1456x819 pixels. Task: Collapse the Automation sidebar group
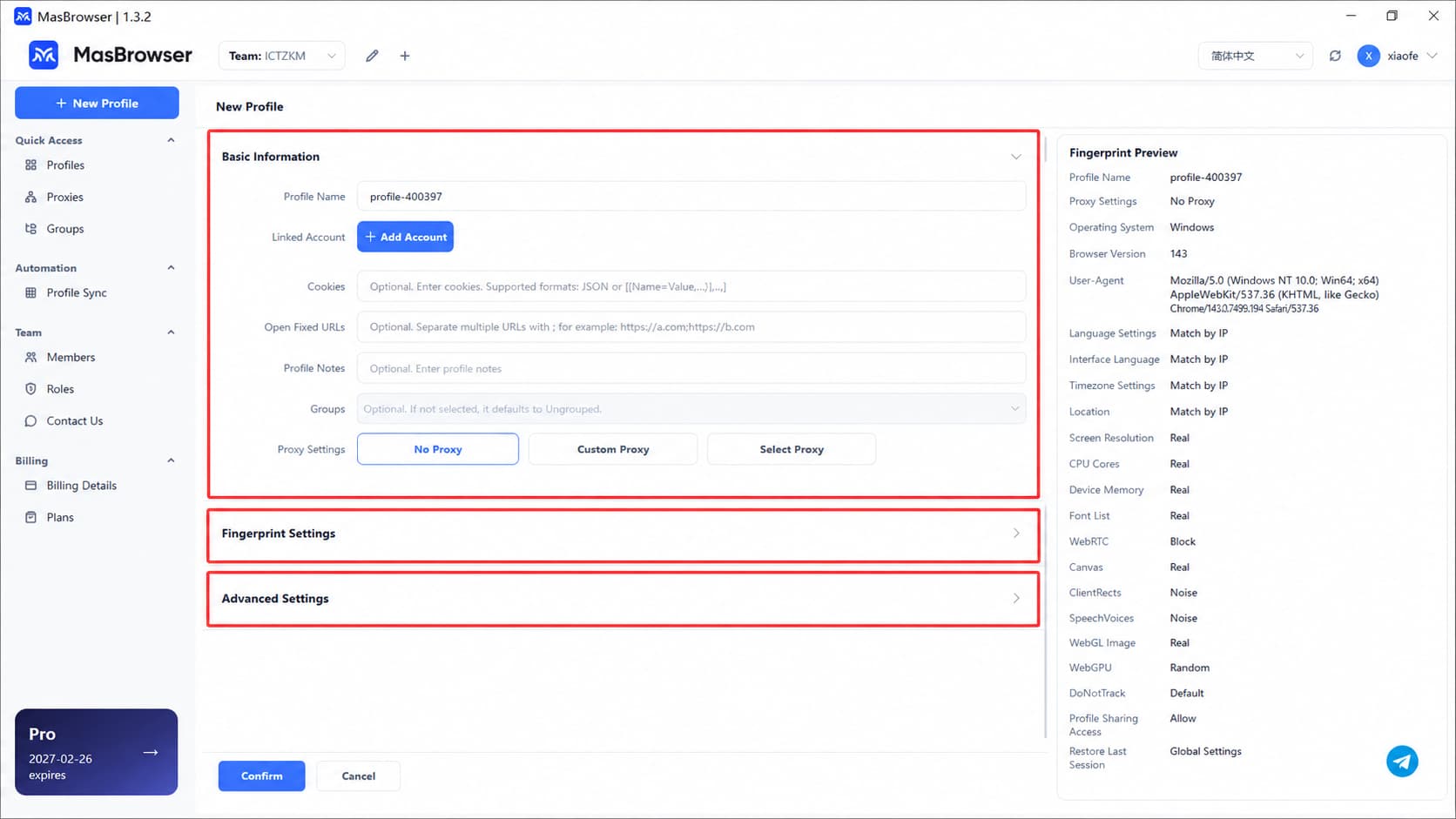point(171,268)
